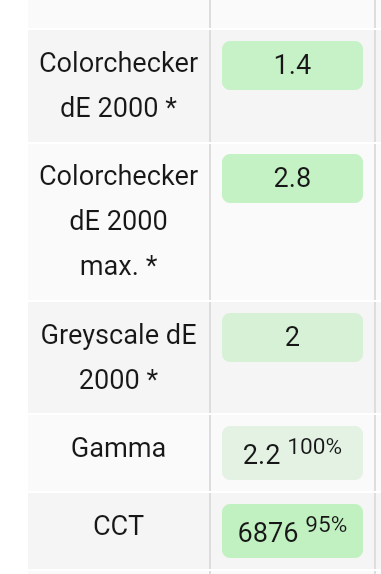
Task: Select the 2.8 value badge
Action: click(x=292, y=178)
